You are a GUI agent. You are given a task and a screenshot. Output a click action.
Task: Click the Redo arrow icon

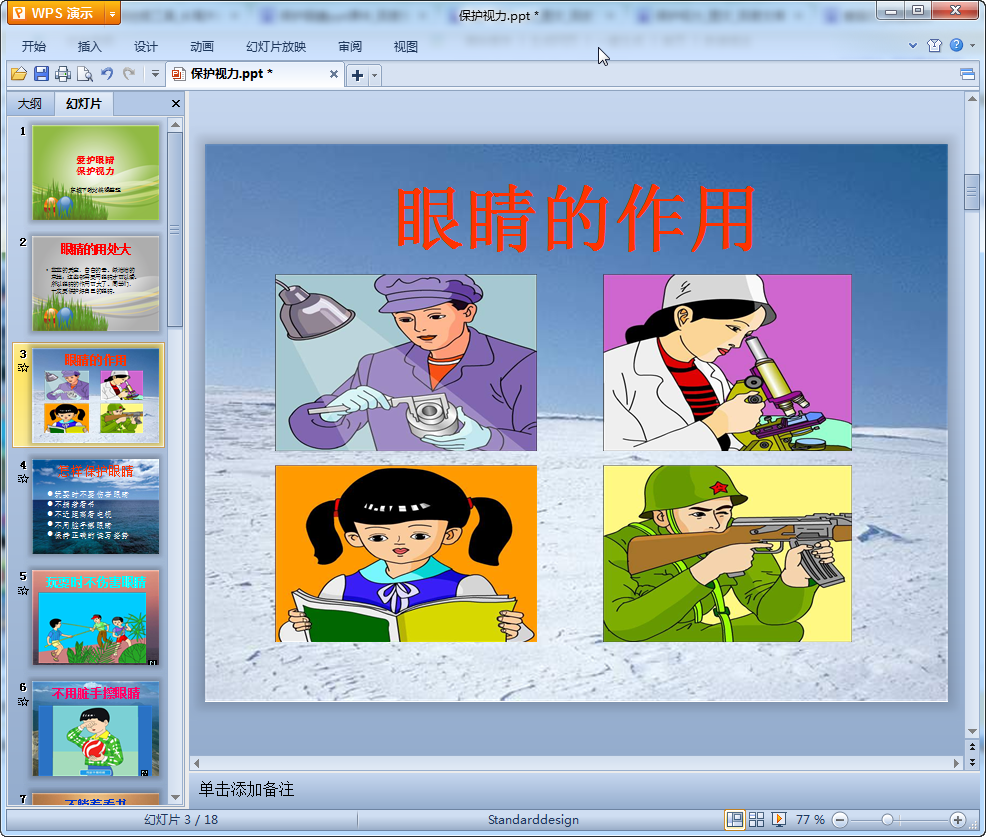(129, 74)
